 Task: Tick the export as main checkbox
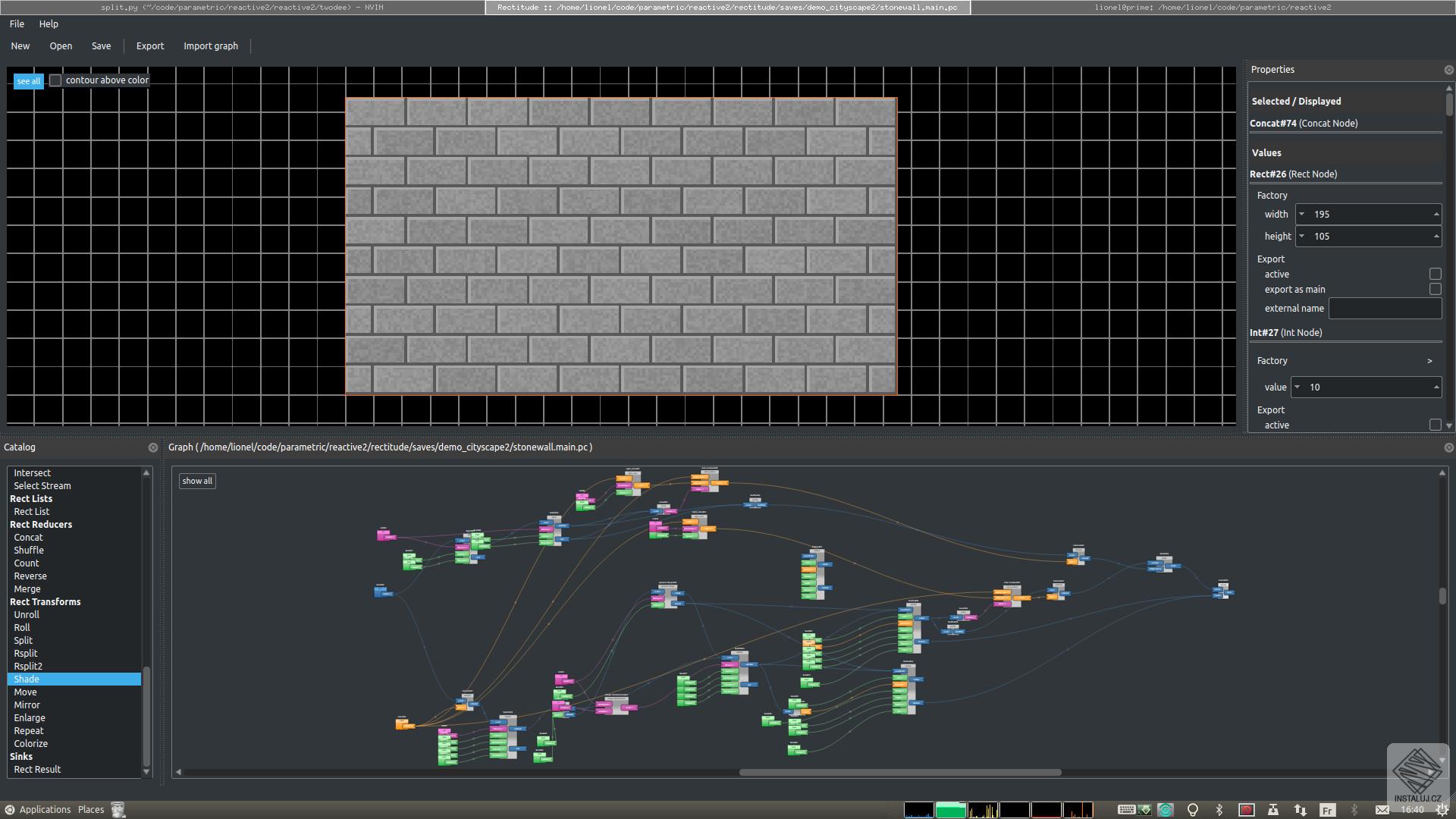tap(1435, 289)
